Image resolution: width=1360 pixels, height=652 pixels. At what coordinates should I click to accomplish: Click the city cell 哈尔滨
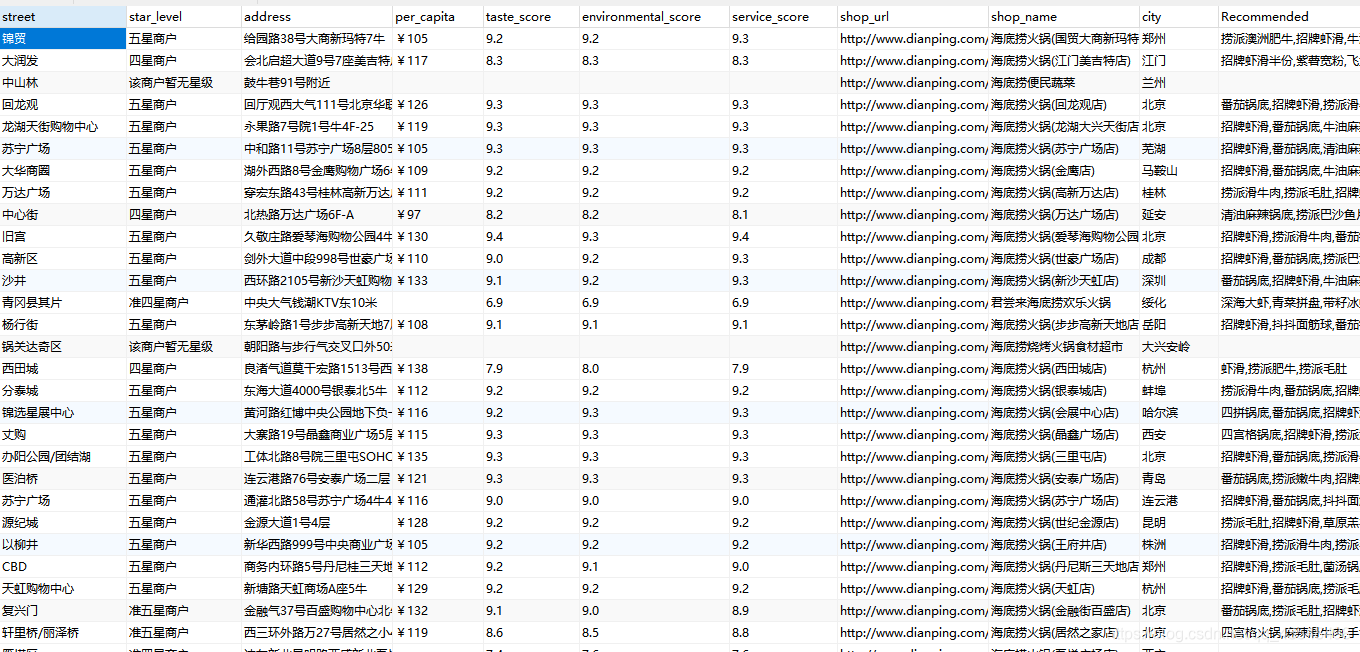(1179, 412)
